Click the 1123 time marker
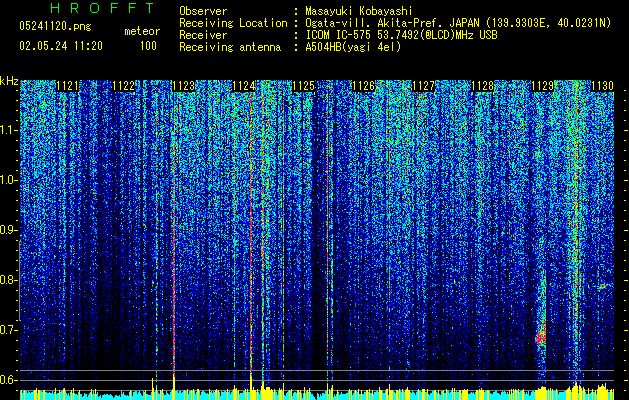The width and height of the screenshot is (629, 400). coord(183,86)
